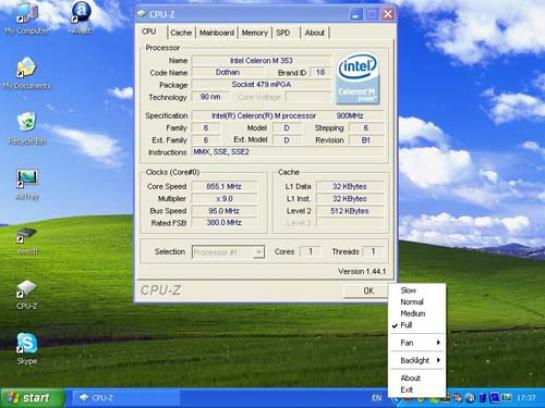
Task: Click the Name field Intel Celeron M 353
Action: point(261,60)
